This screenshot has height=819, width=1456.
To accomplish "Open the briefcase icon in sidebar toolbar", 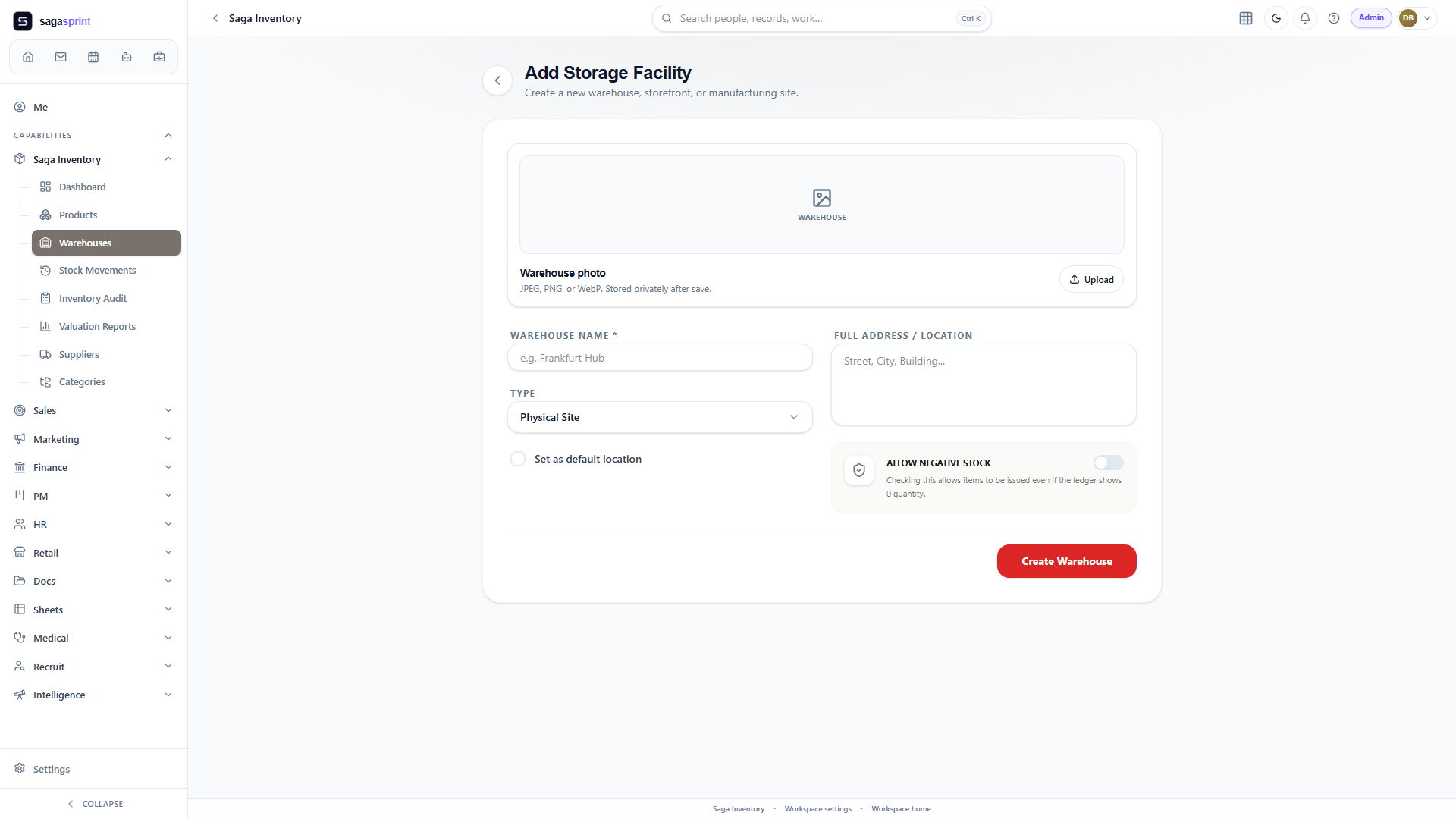I will tap(159, 57).
